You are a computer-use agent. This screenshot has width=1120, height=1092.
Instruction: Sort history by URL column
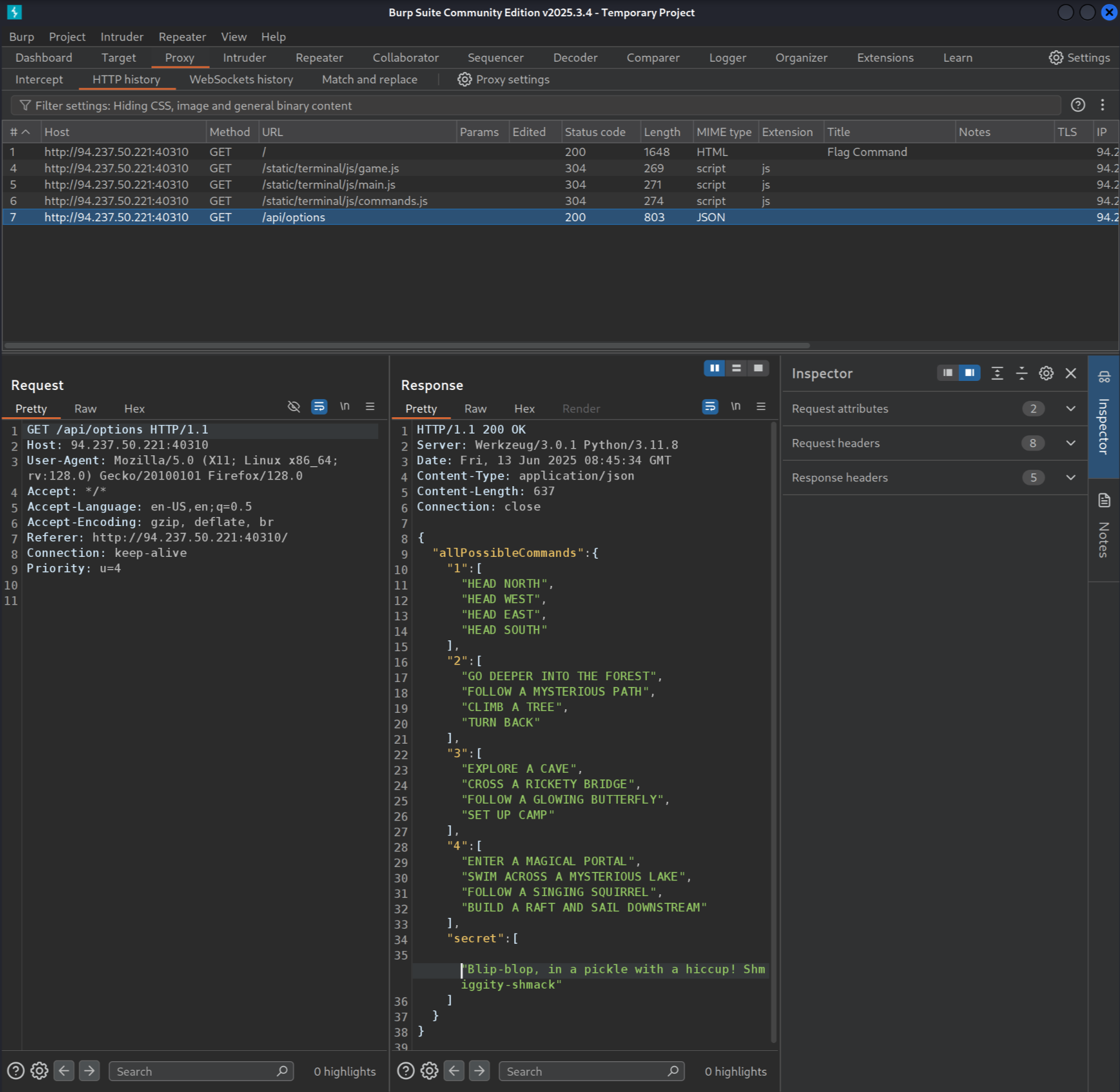357,132
